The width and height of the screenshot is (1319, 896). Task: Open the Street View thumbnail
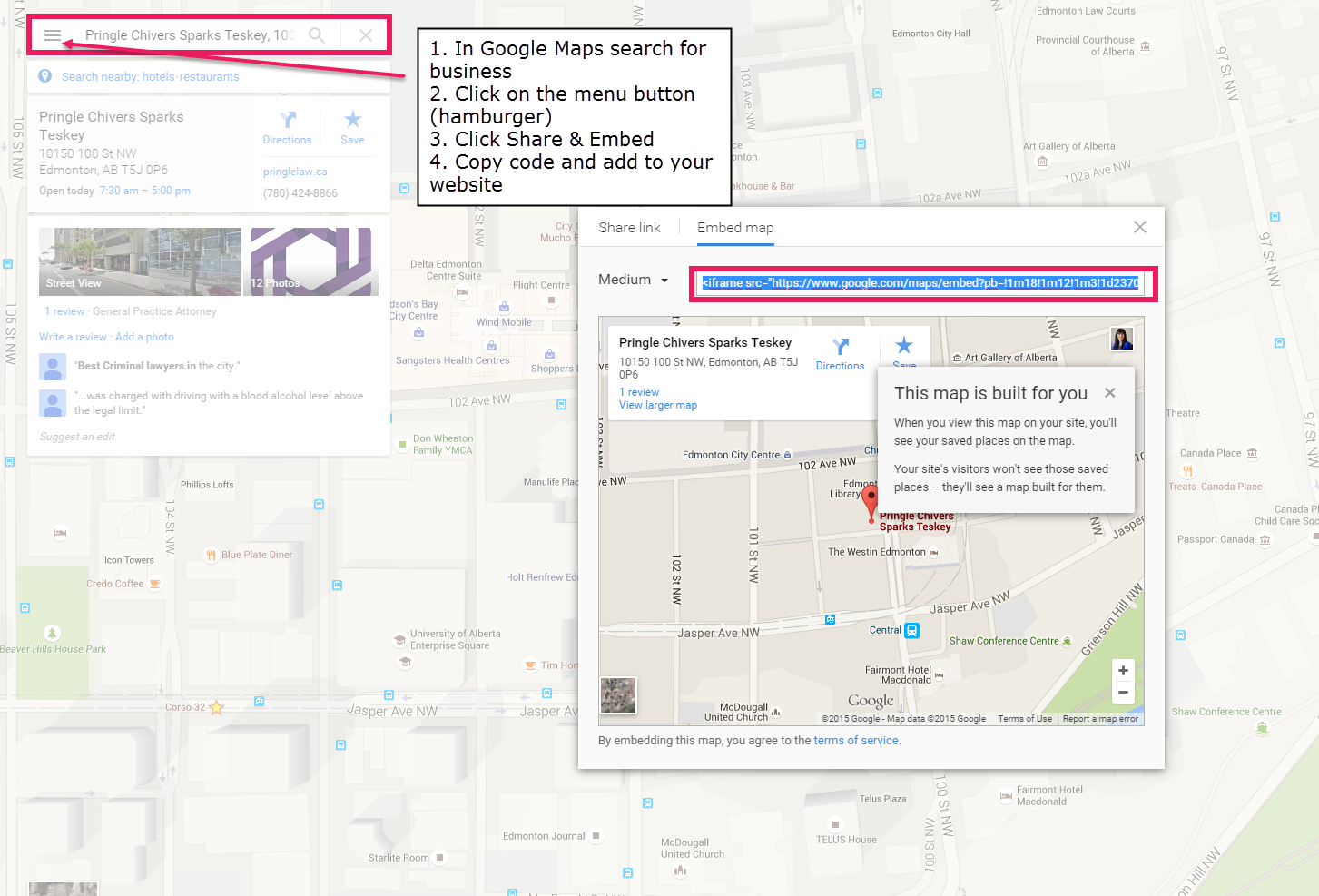tap(140, 261)
